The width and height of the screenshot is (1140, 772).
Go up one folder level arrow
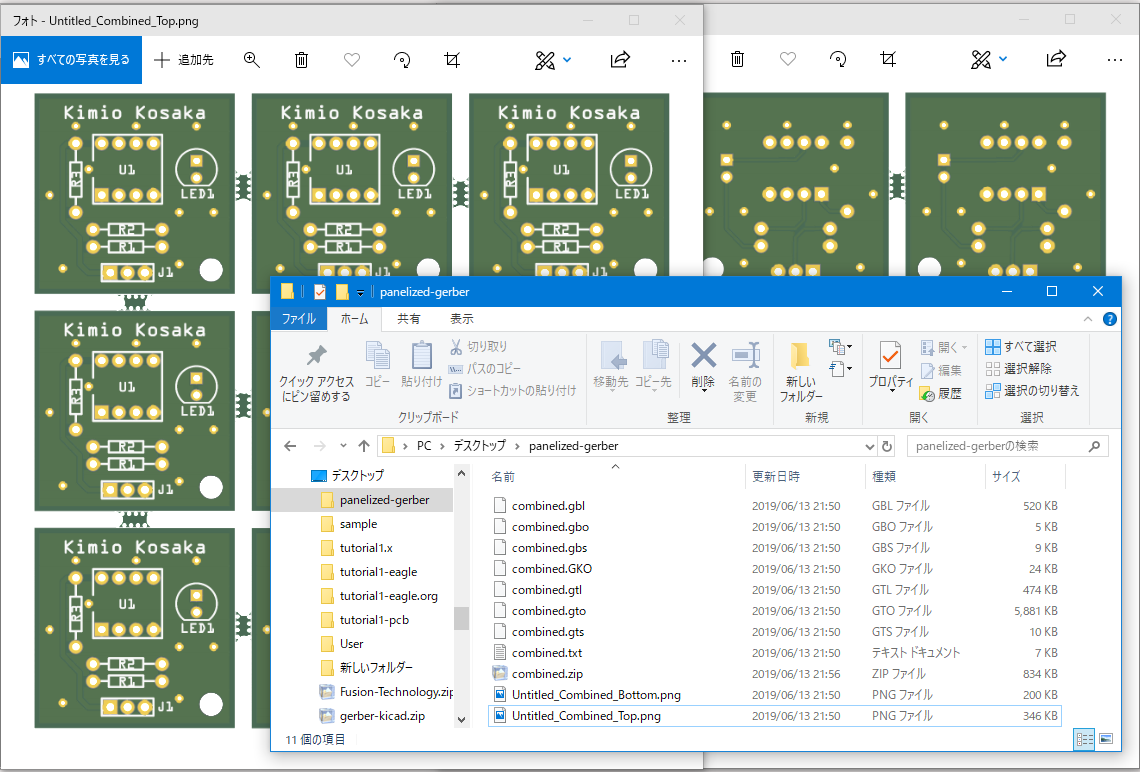coord(364,446)
